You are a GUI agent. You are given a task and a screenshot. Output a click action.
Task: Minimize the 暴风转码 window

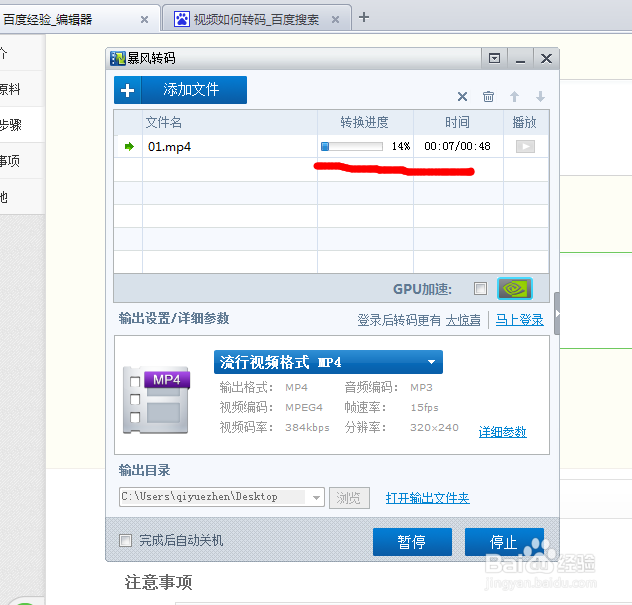(x=520, y=59)
